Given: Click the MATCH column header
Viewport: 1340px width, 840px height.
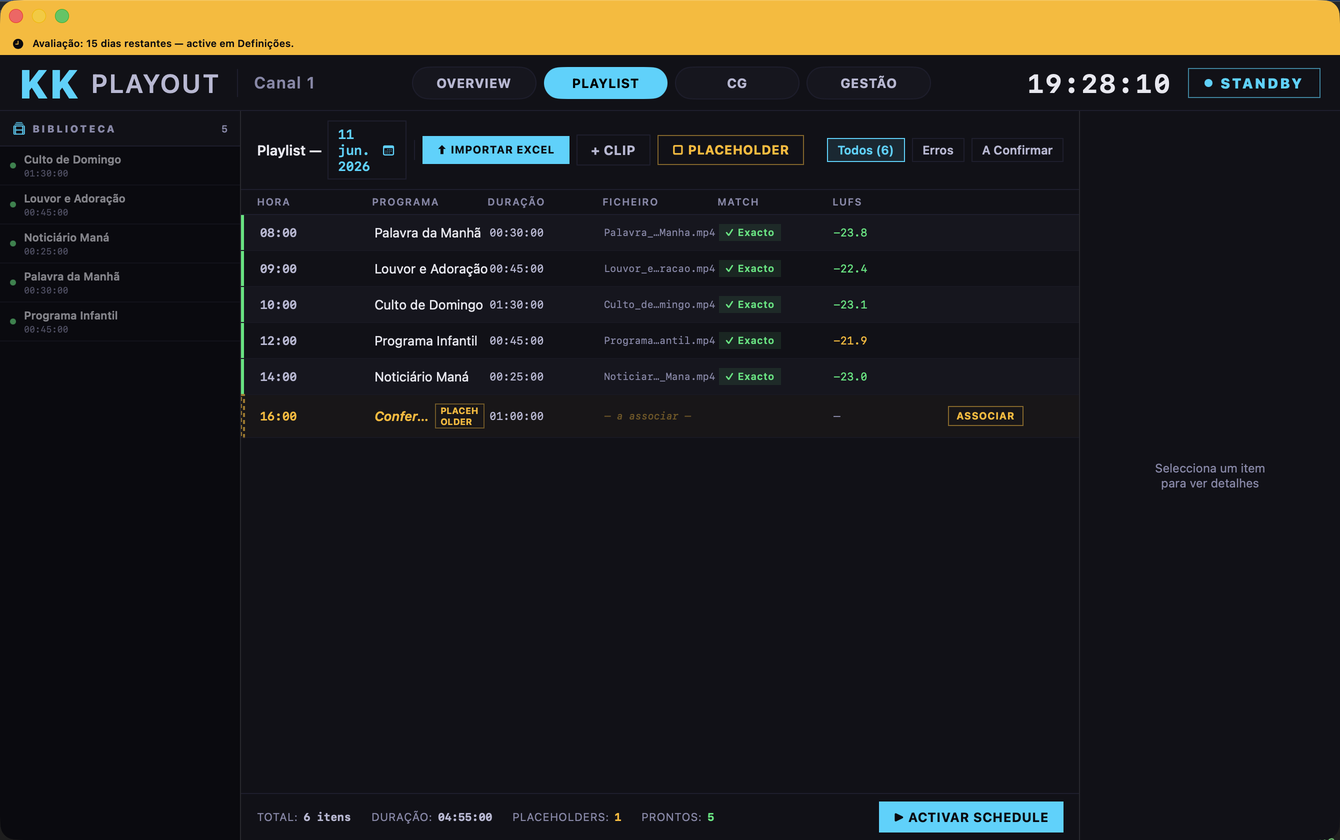Looking at the screenshot, I should [x=738, y=202].
